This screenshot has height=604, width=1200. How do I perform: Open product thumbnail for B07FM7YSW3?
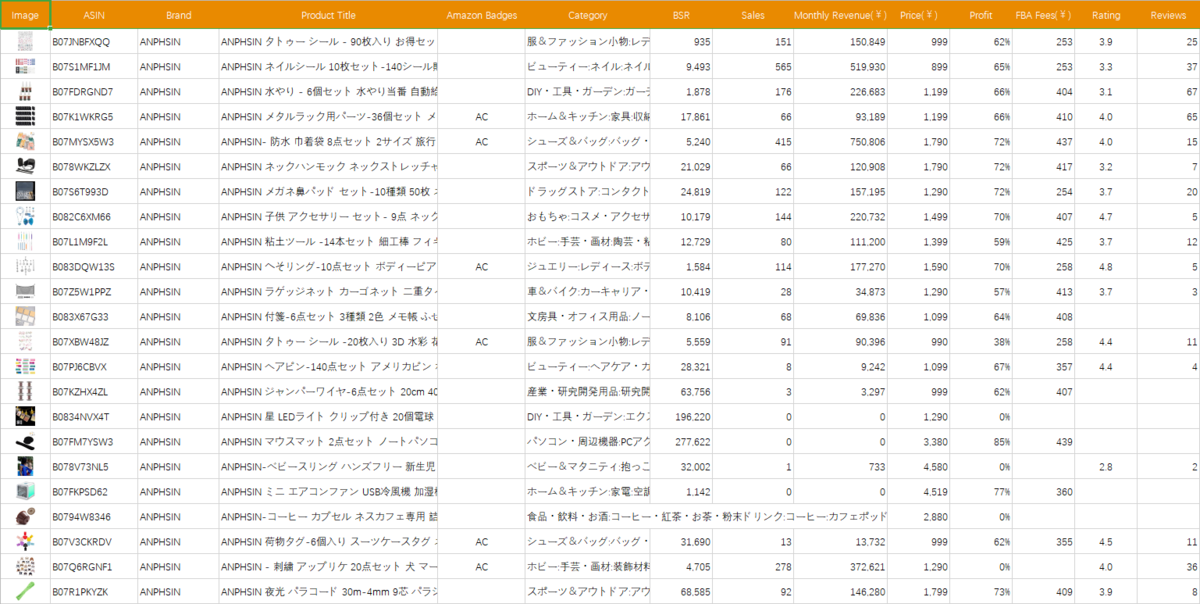pyautogui.click(x=25, y=442)
